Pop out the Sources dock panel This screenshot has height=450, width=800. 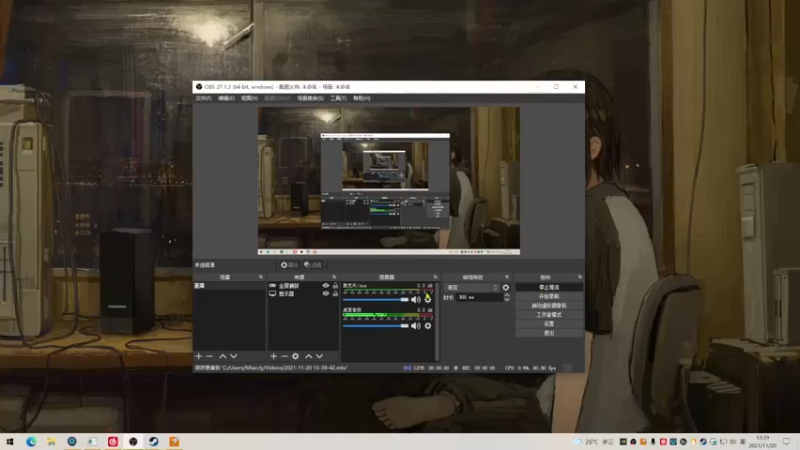pyautogui.click(x=334, y=277)
